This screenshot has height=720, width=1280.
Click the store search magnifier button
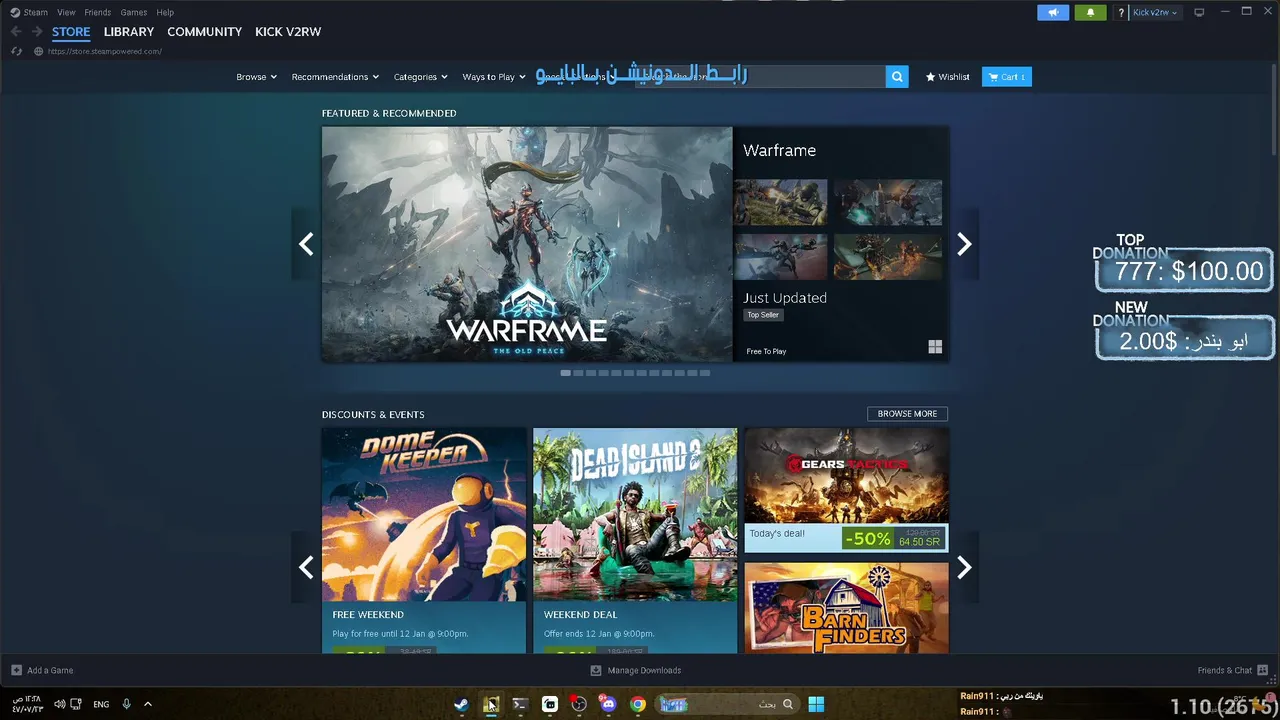coord(897,76)
